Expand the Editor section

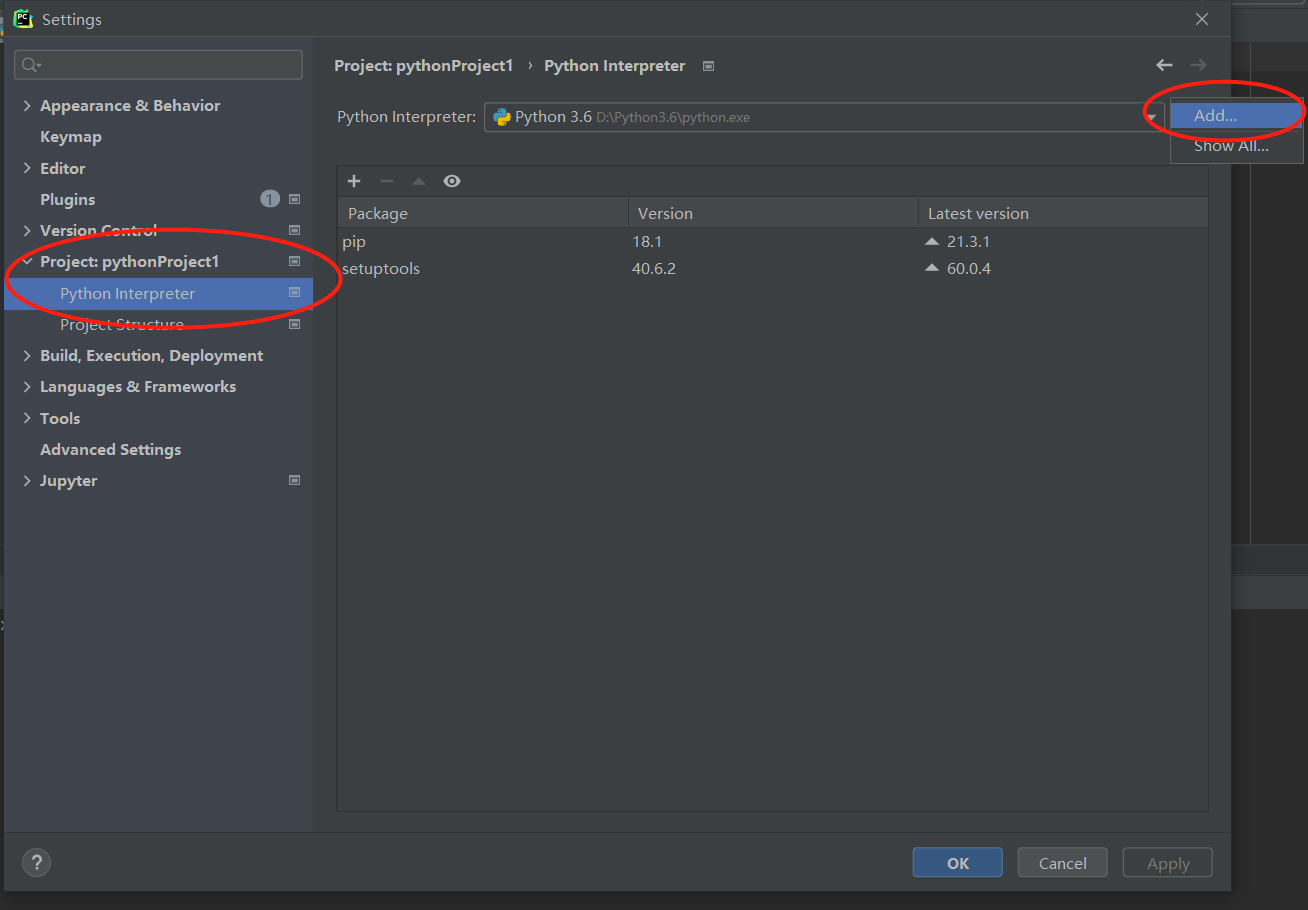27,168
